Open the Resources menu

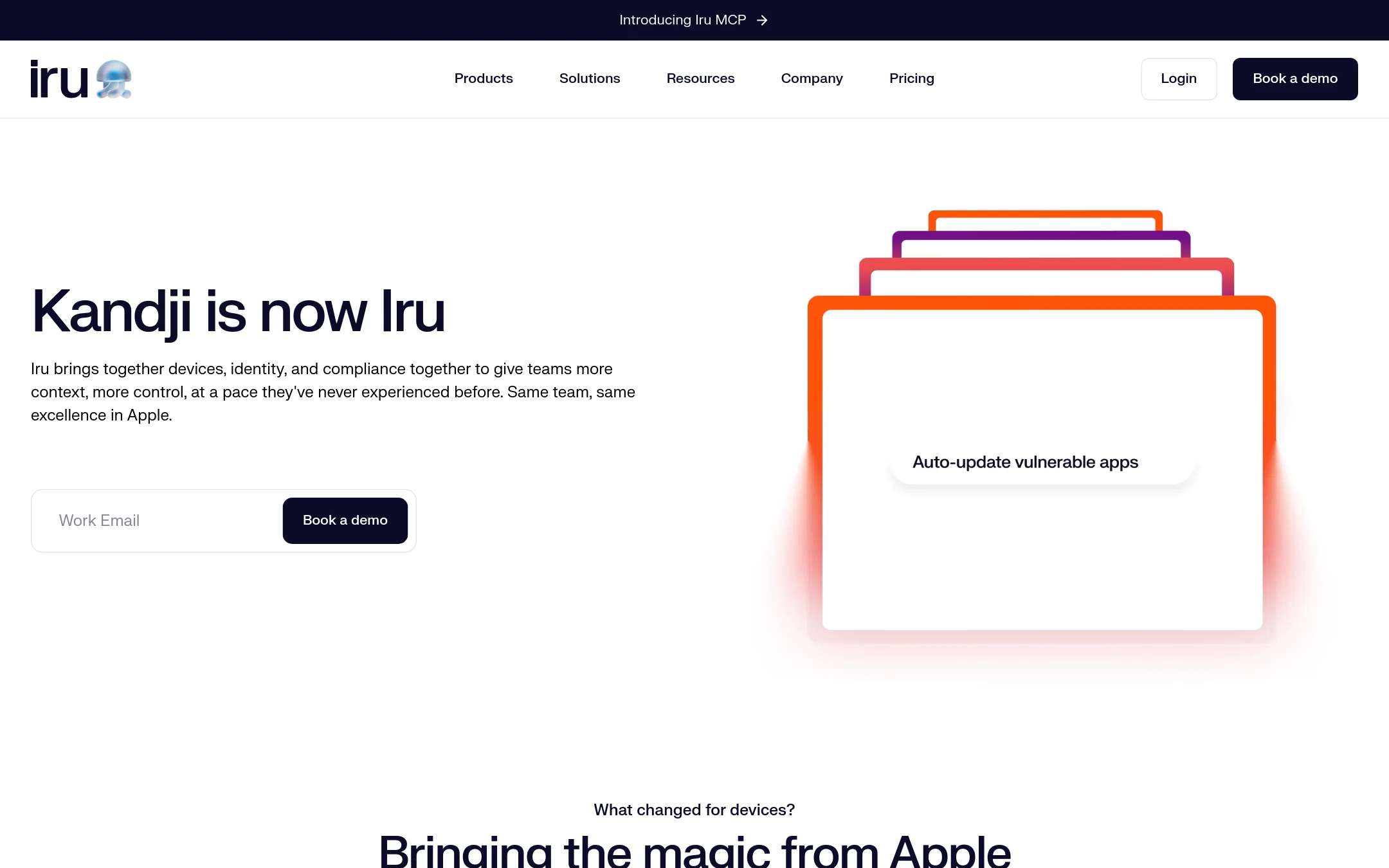tap(700, 78)
